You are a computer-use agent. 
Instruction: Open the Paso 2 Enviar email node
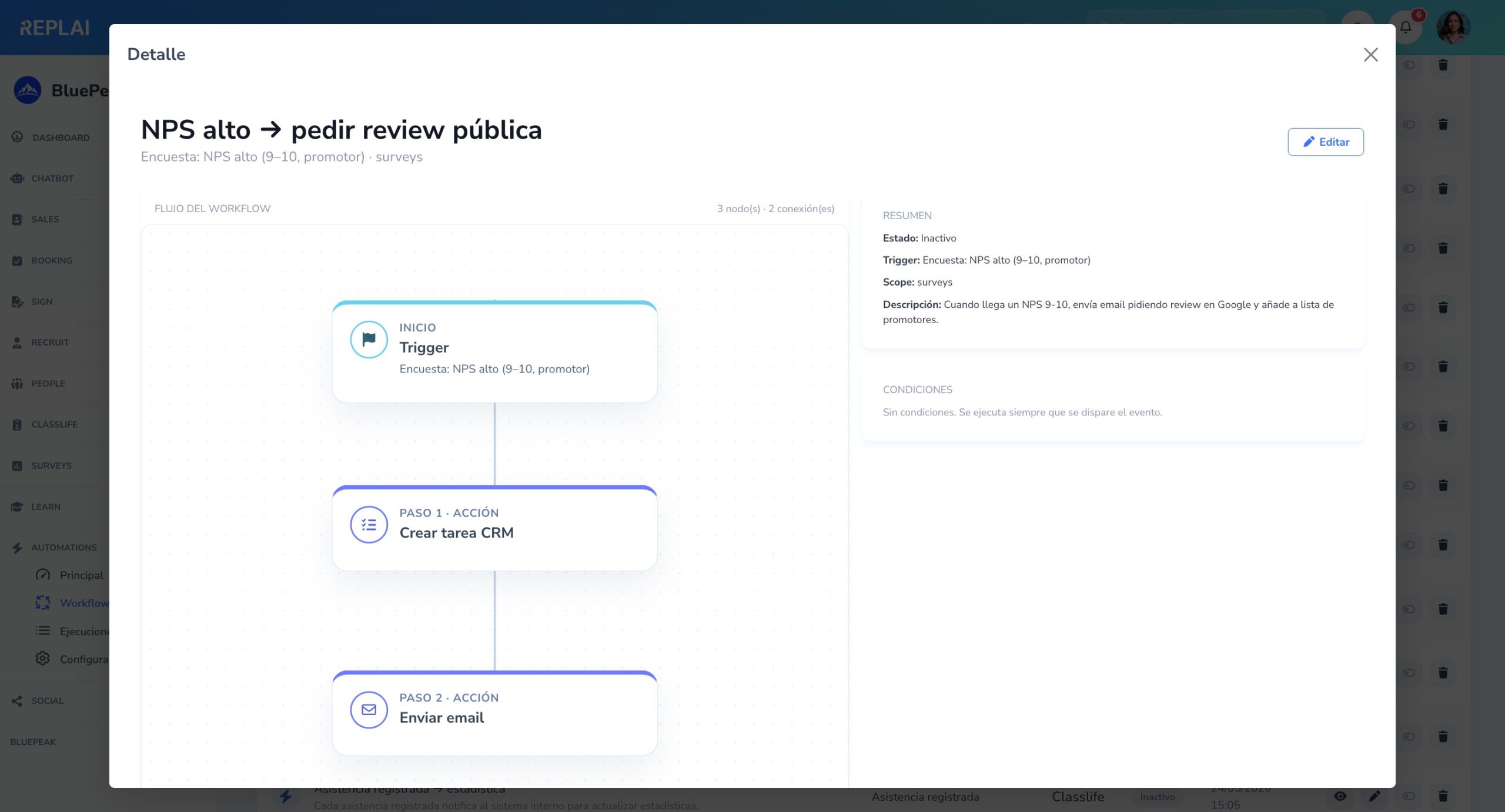coord(494,713)
